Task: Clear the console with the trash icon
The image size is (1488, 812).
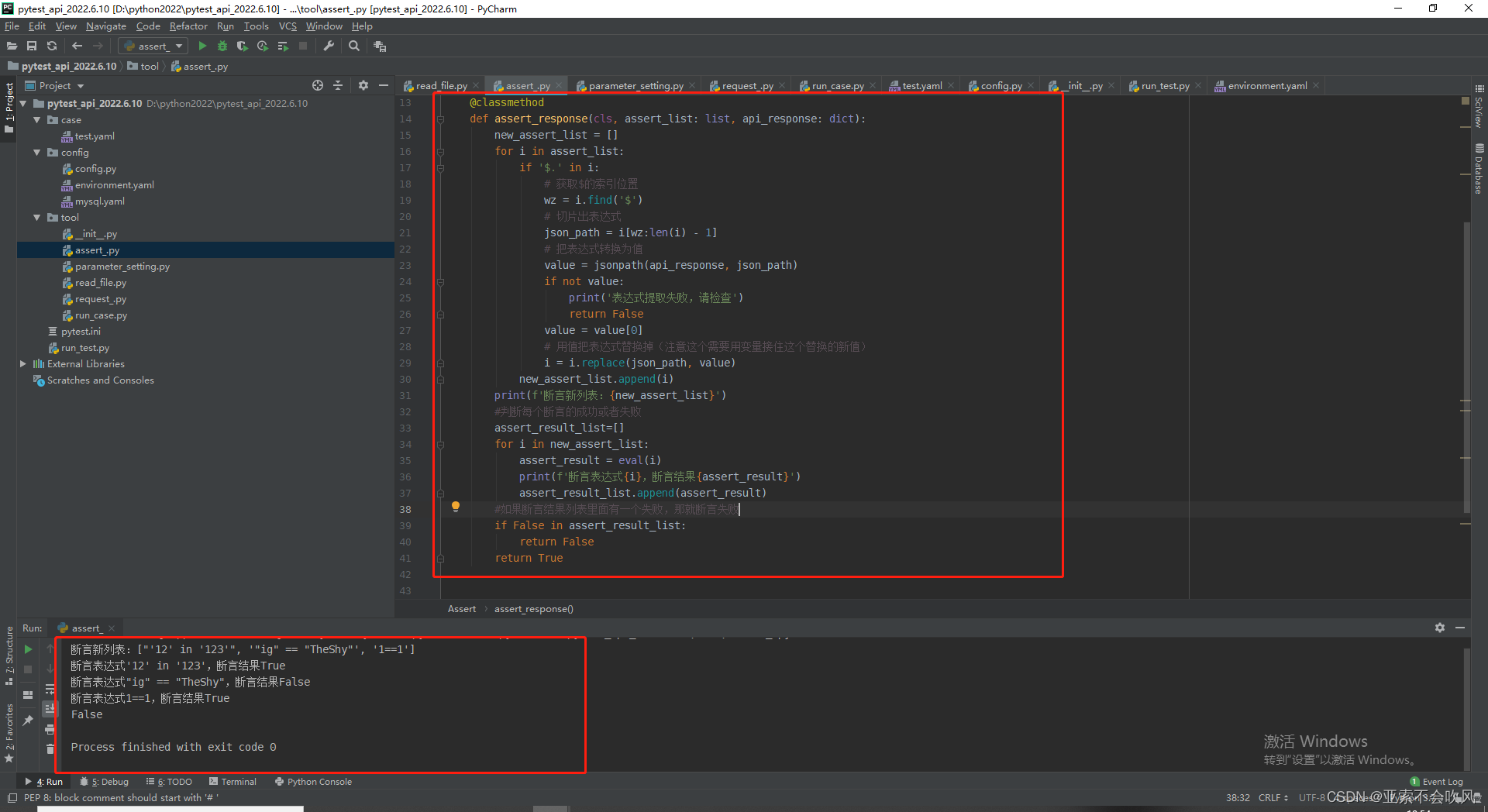Action: tap(50, 748)
